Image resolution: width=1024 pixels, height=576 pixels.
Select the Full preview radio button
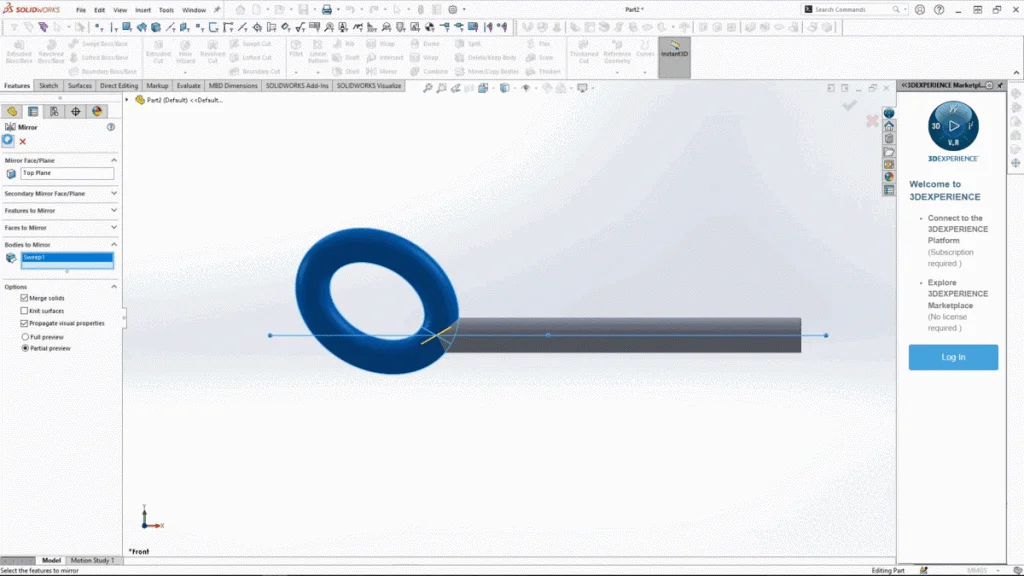coord(25,337)
